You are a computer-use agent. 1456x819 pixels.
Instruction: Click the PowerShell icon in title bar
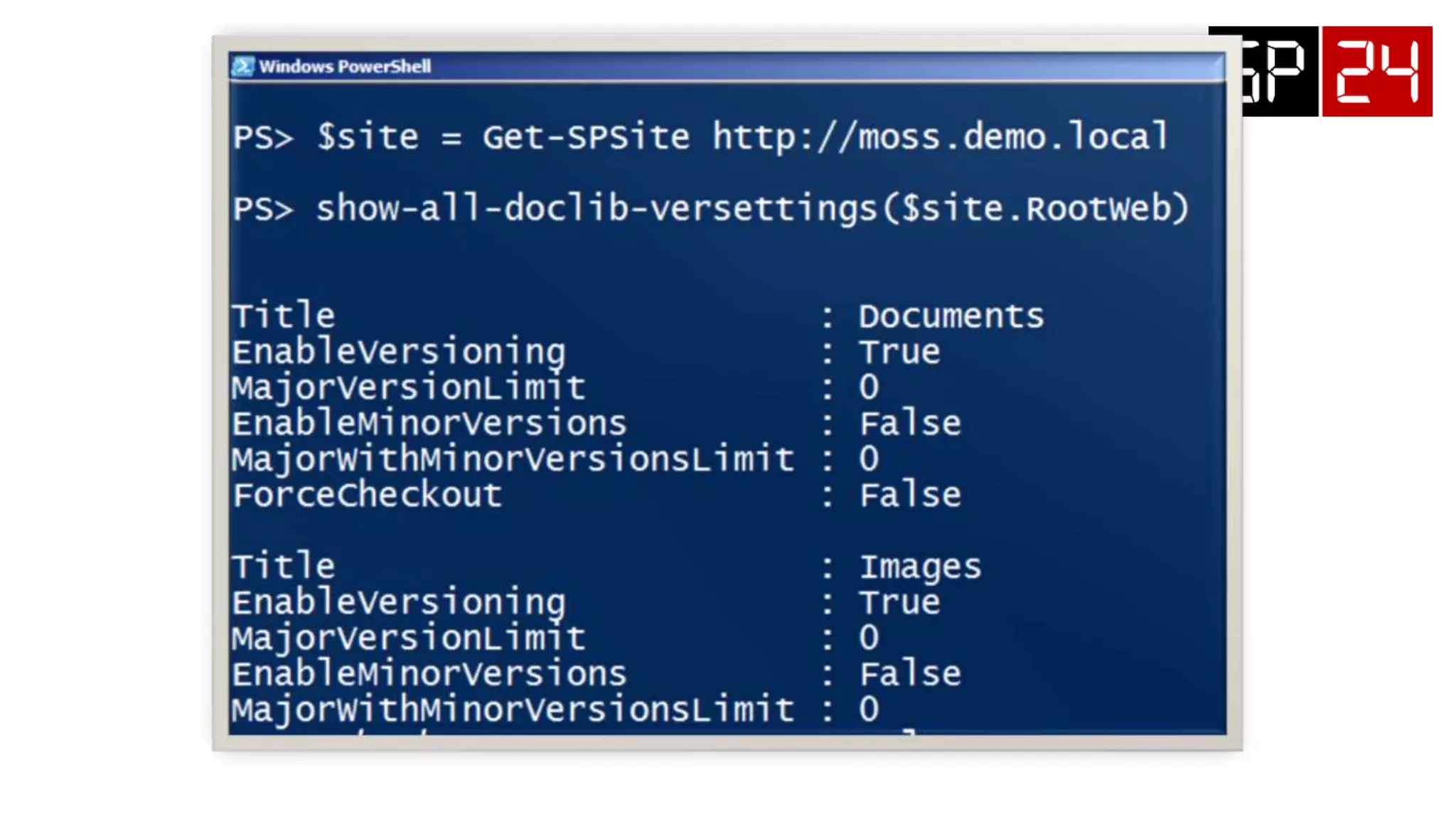(242, 66)
